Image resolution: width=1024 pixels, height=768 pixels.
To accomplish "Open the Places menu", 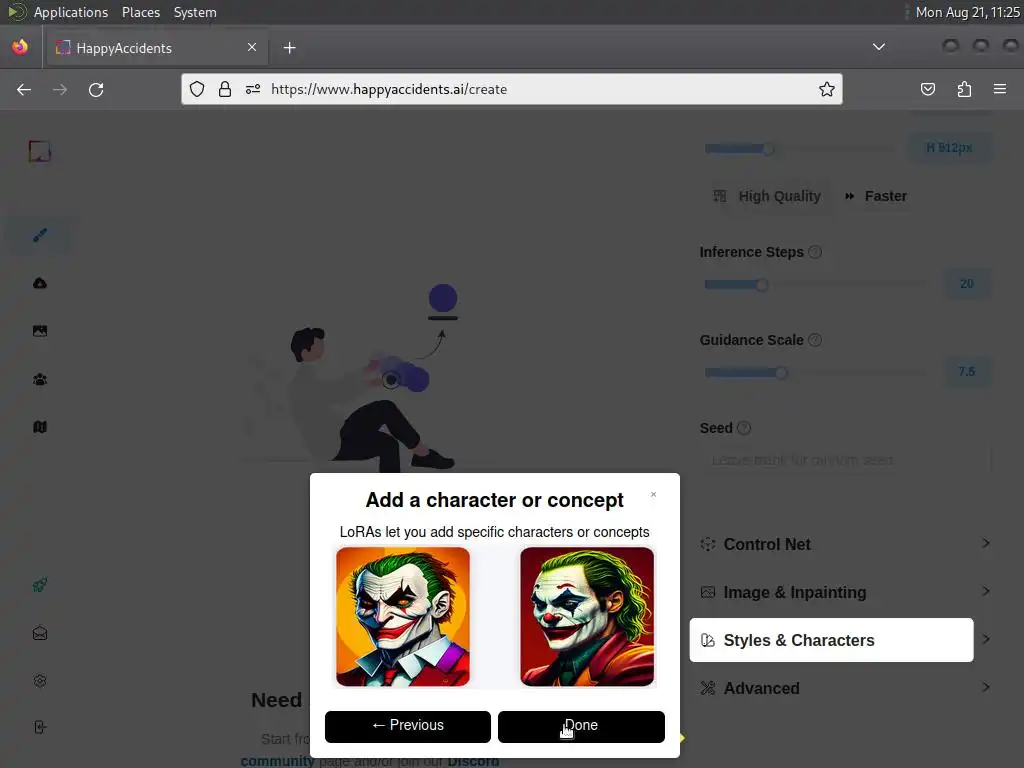I will [x=140, y=12].
